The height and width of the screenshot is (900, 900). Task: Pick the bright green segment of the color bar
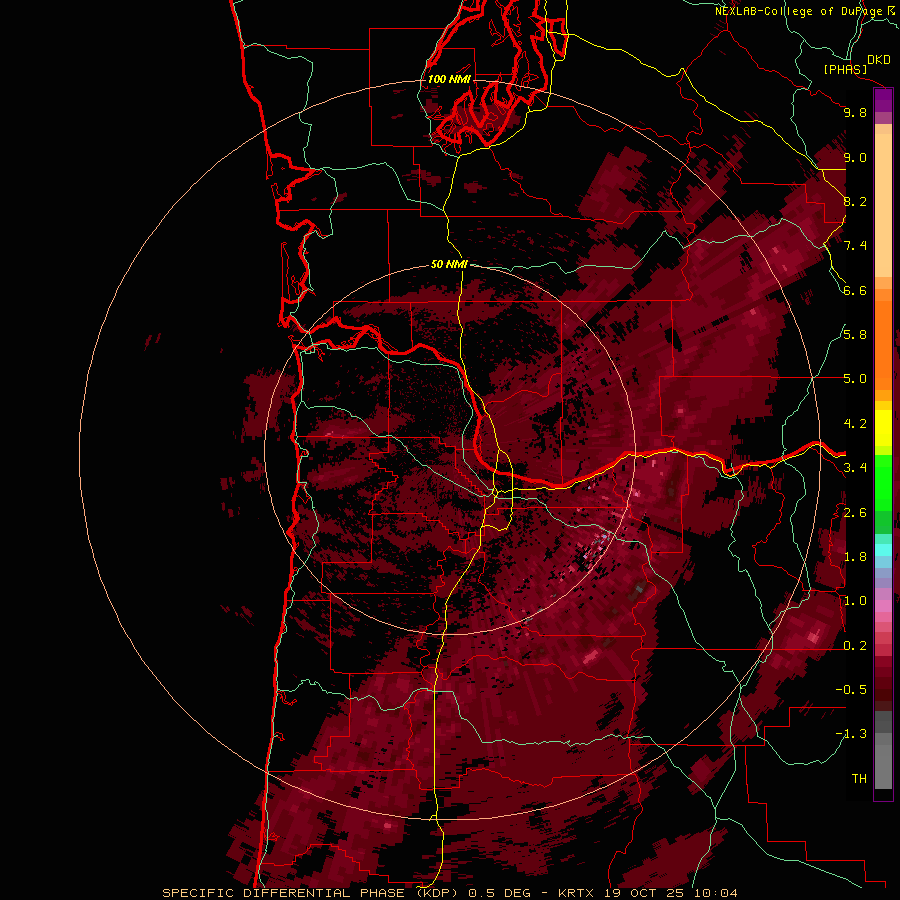[x=883, y=482]
